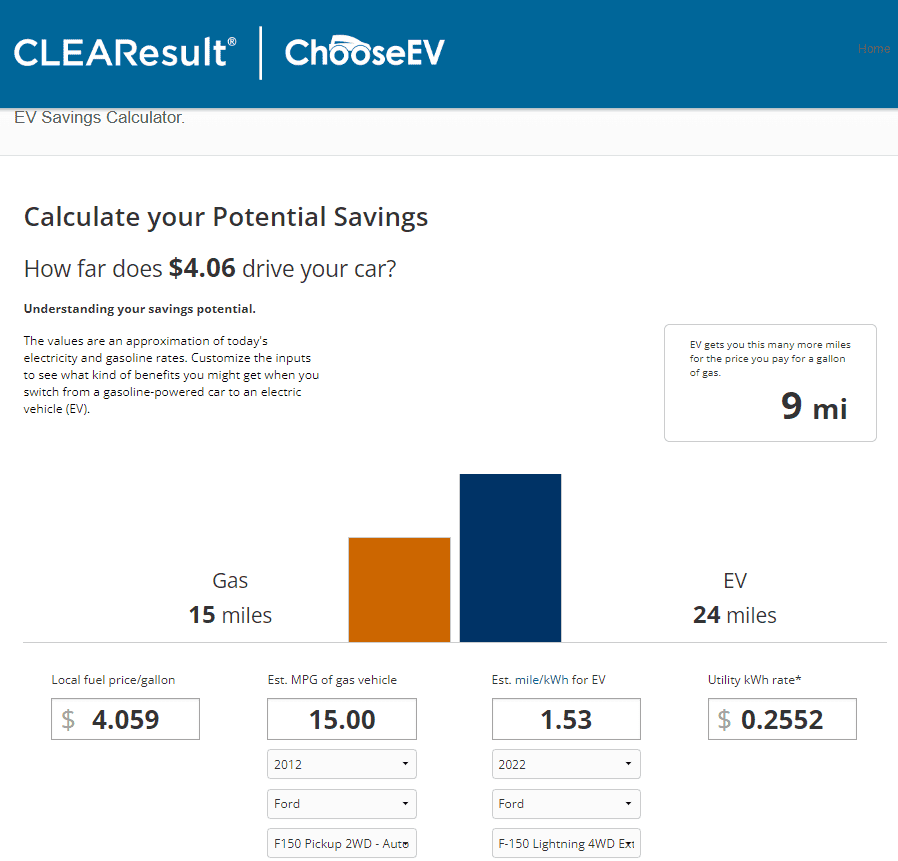This screenshot has height=861, width=898.
Task: Click the Calculate your Potential Savings heading
Action: [x=226, y=217]
